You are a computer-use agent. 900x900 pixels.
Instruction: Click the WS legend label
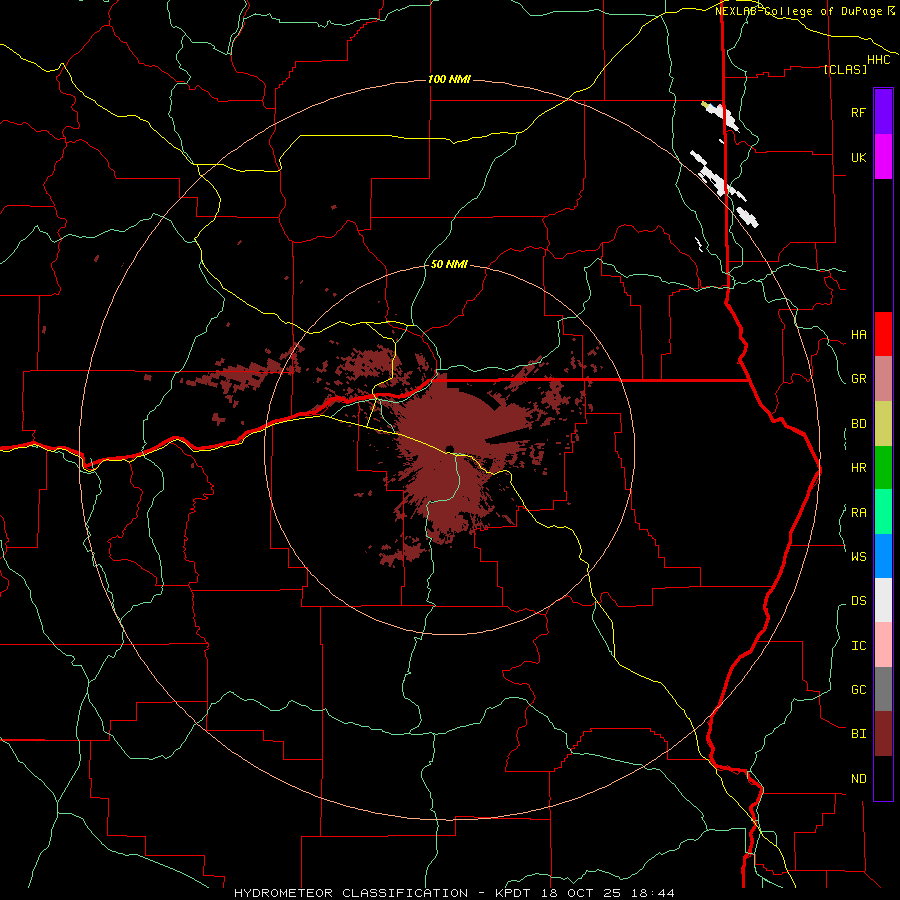(858, 557)
